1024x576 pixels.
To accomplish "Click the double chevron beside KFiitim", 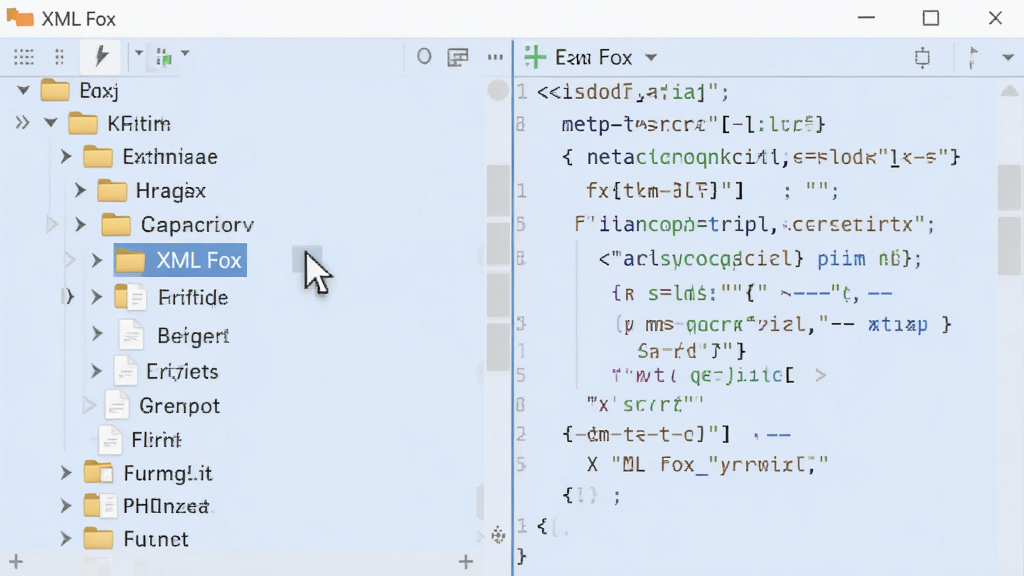I will pyautogui.click(x=22, y=123).
